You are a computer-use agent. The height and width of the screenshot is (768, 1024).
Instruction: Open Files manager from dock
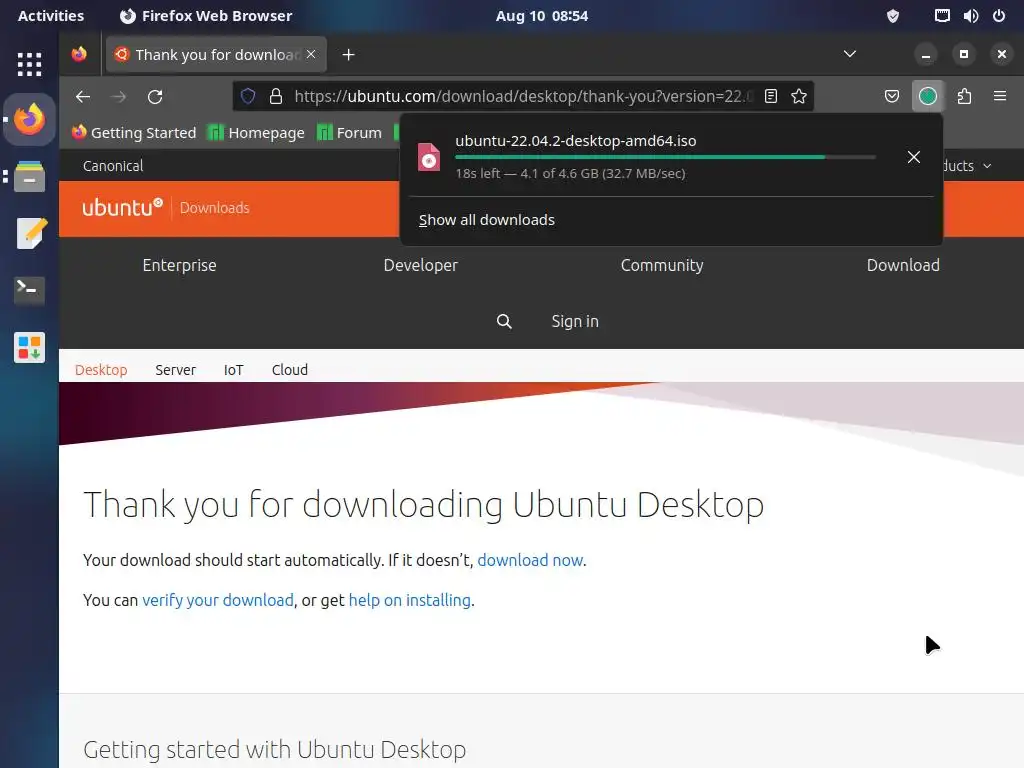(29, 176)
